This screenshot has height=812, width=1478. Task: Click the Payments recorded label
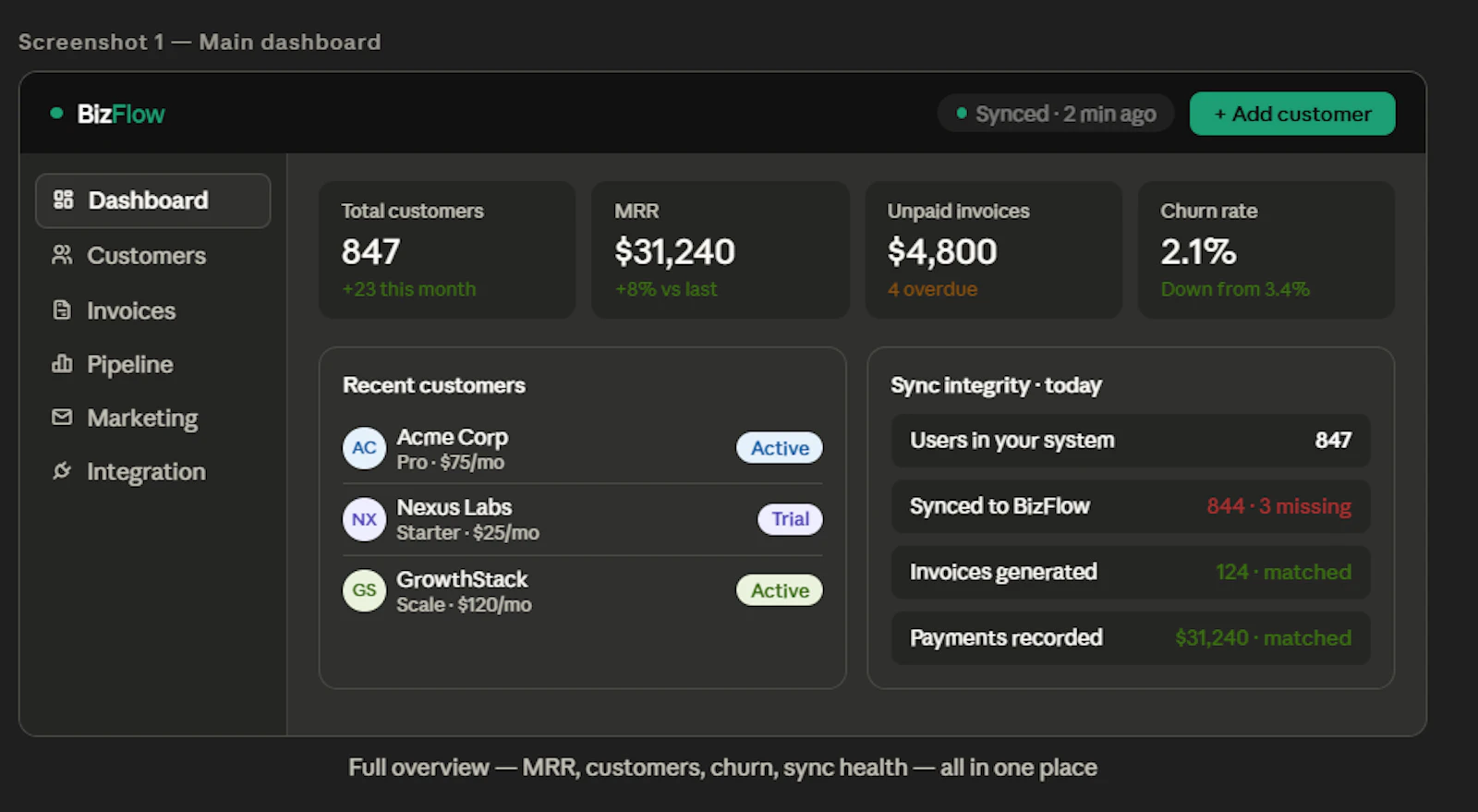[1006, 637]
